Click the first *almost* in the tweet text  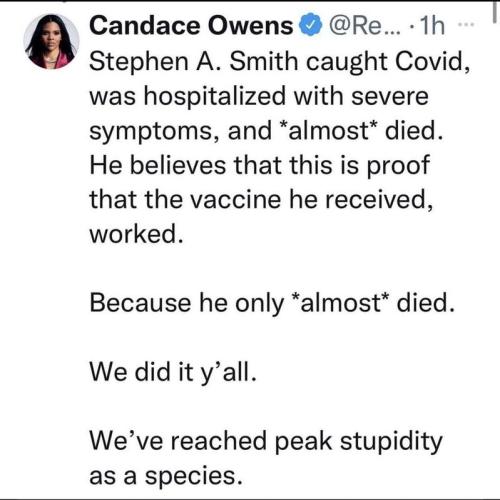point(327,130)
